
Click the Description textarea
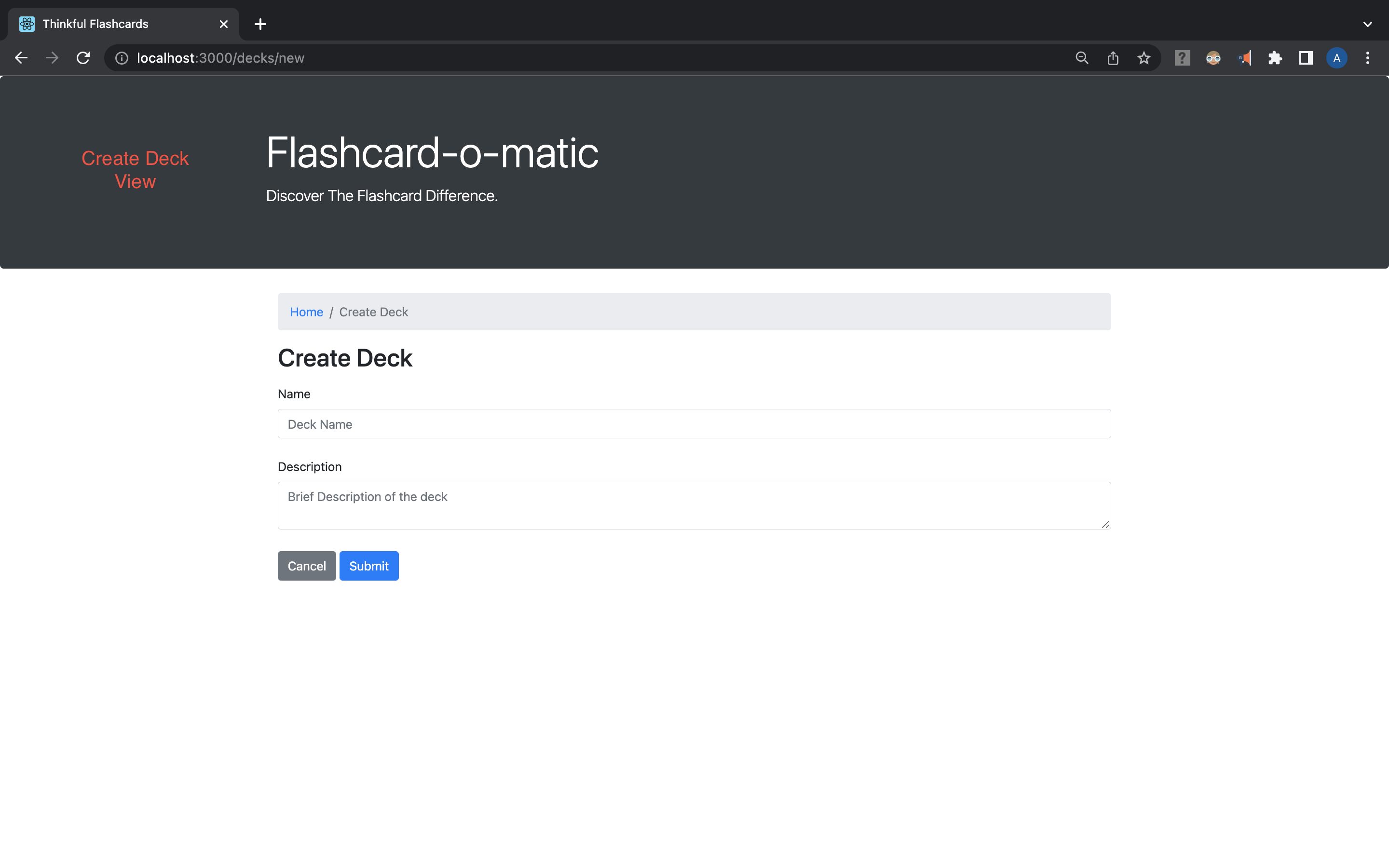694,505
